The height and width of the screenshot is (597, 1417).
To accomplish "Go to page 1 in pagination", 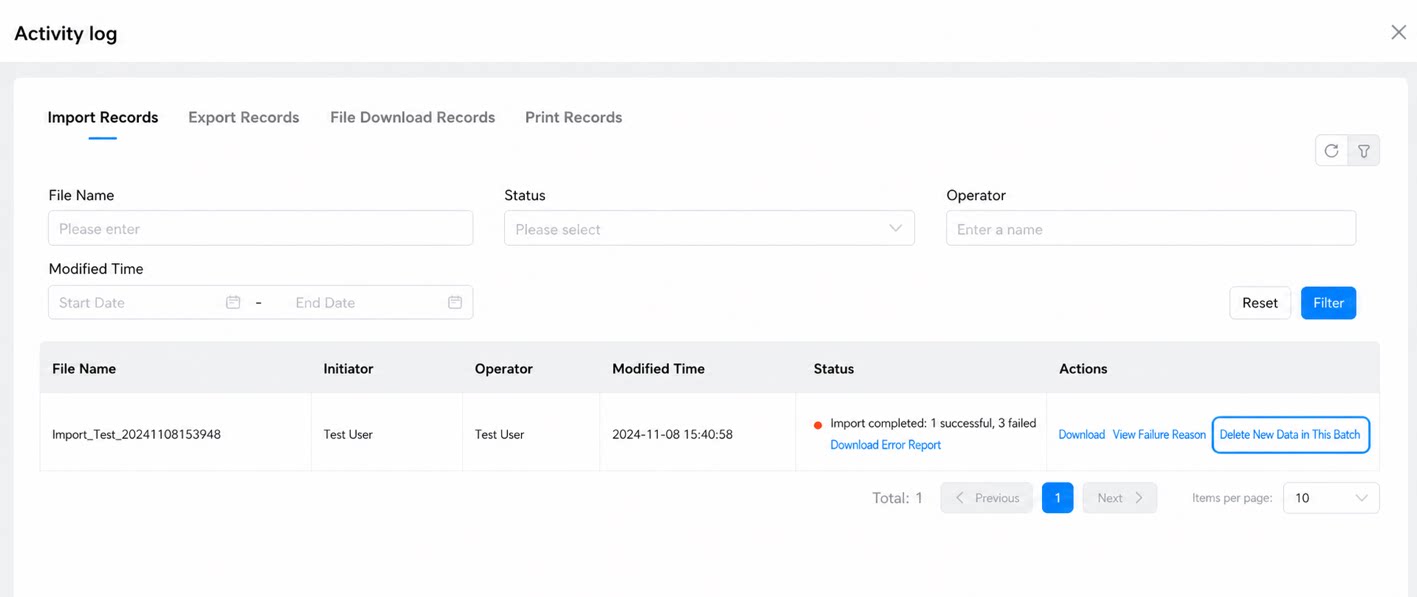I will [1057, 498].
